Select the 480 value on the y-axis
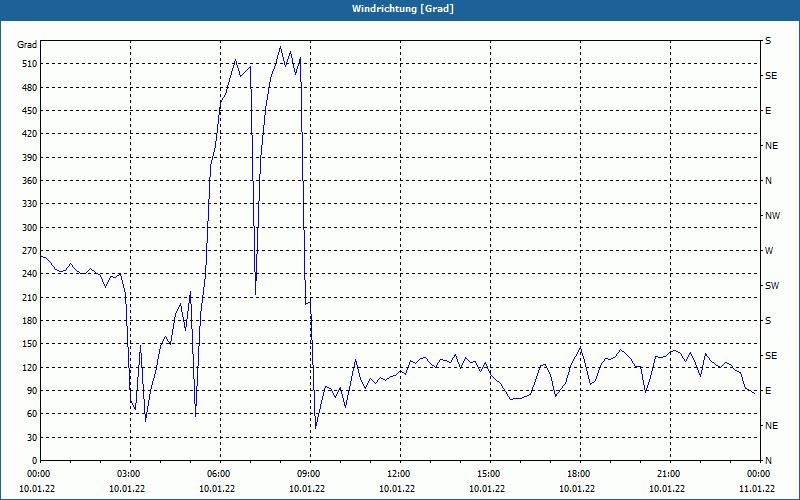 [x=30, y=88]
